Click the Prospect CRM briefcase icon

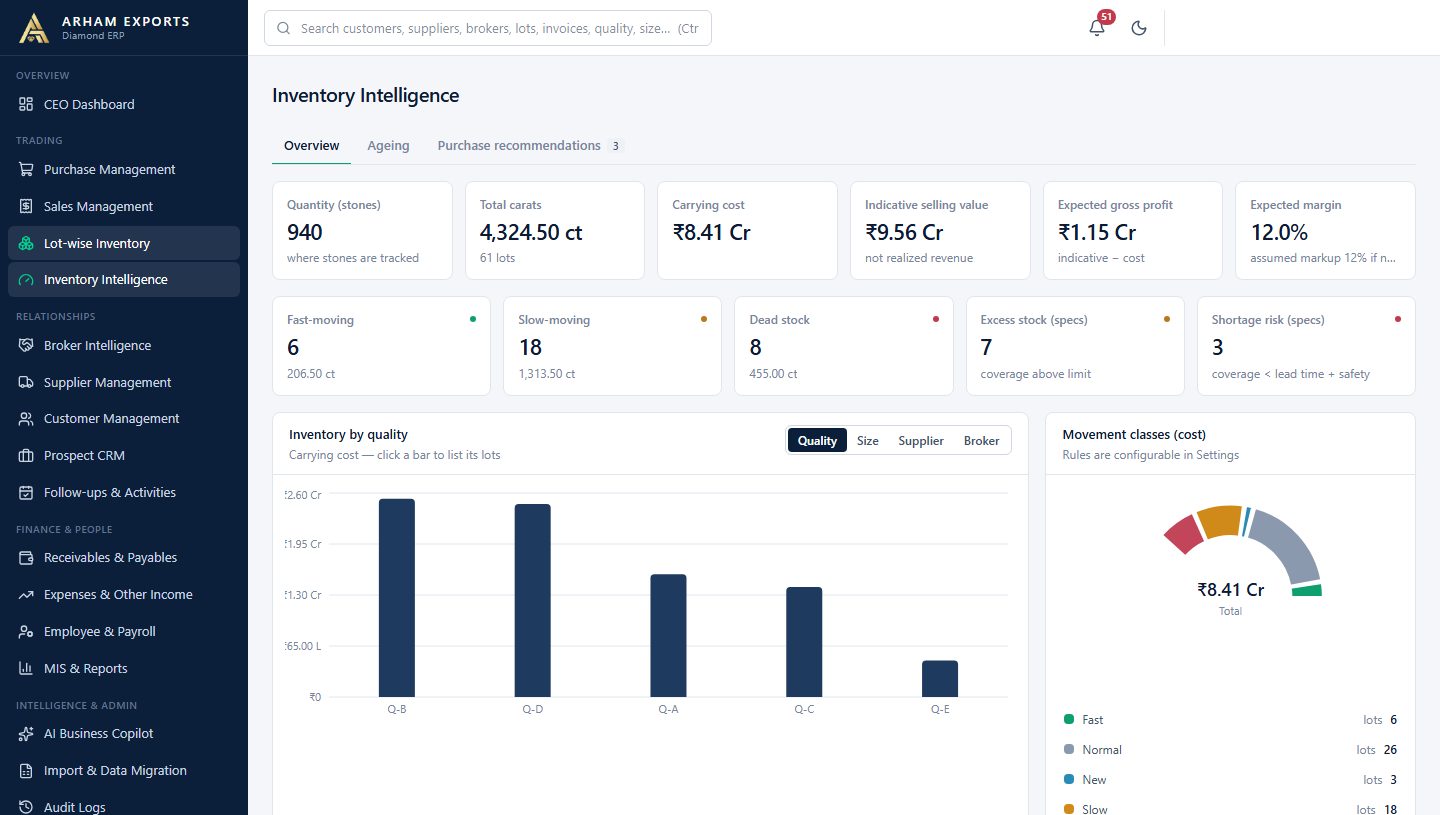pos(26,455)
